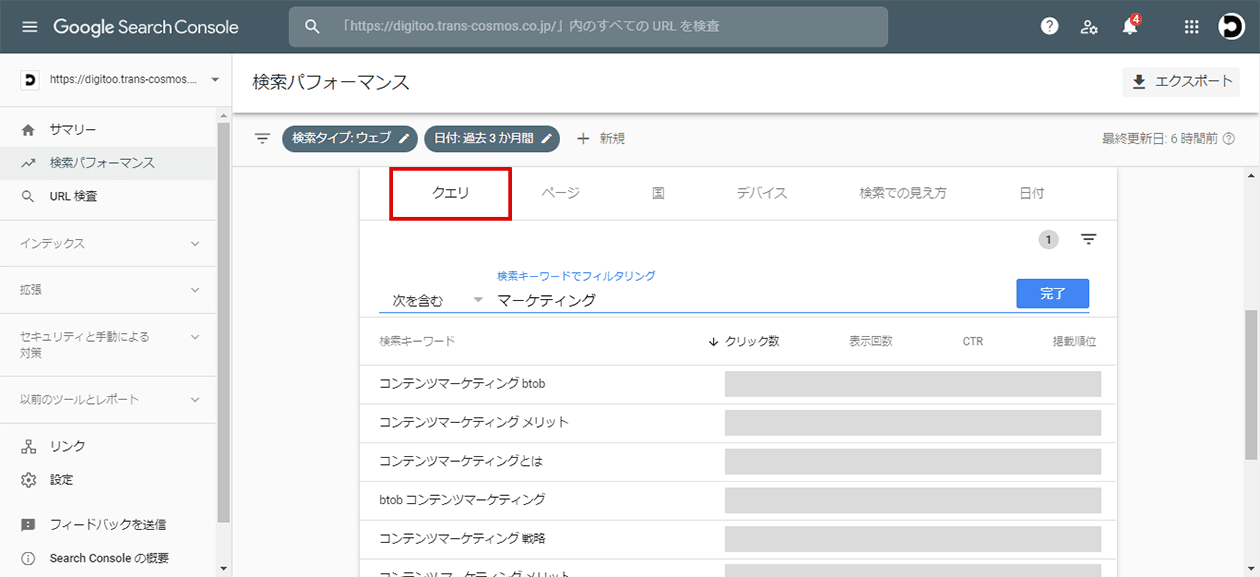
Task: Switch to the 検索での見え方 tab
Action: coord(903,193)
